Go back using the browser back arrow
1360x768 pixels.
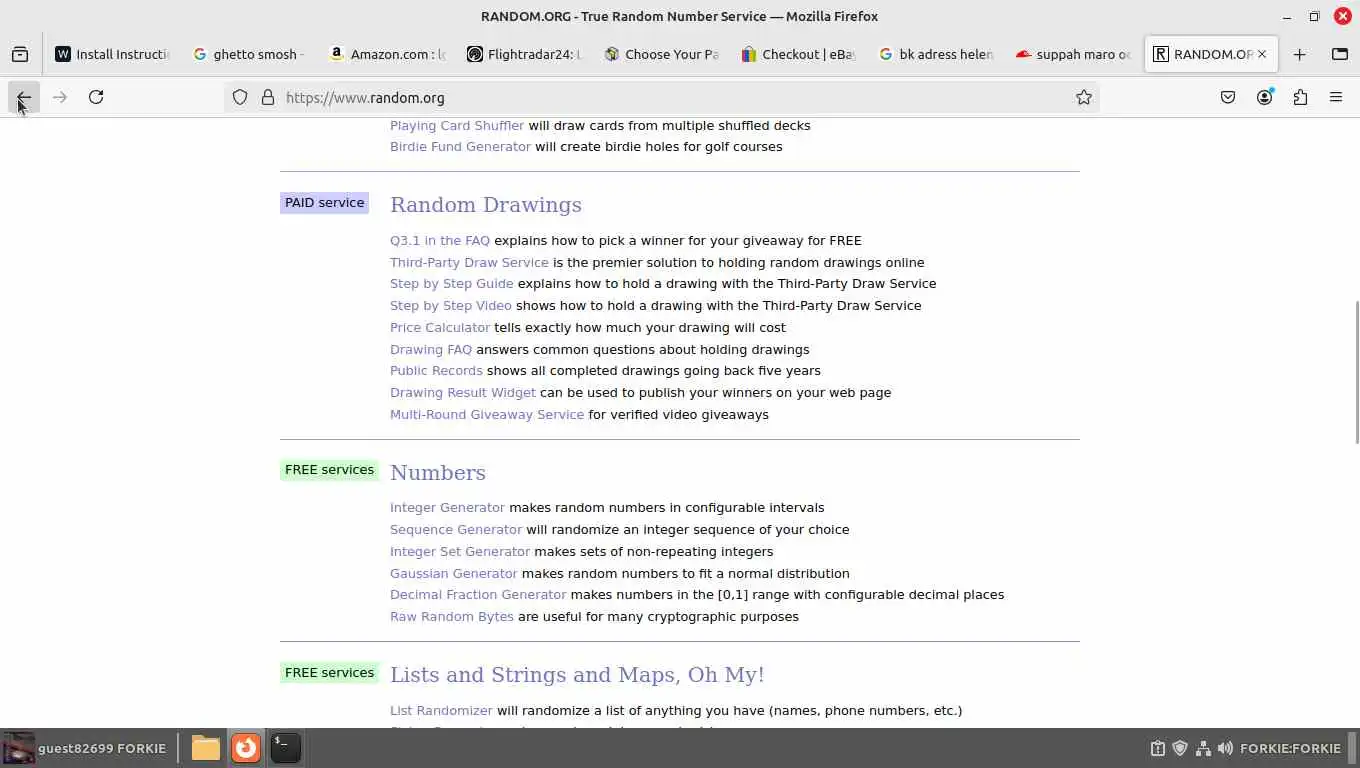pos(23,97)
